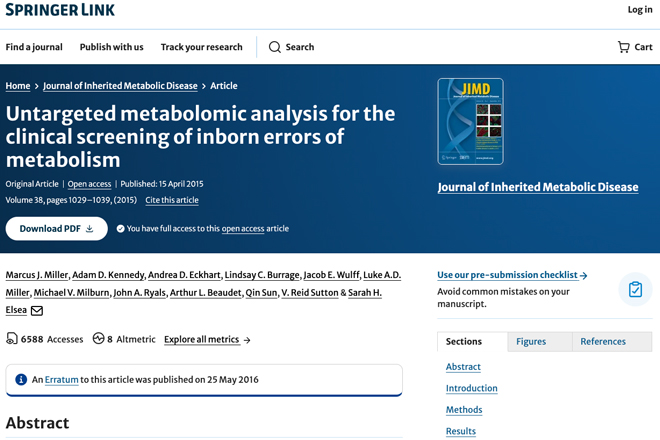The image size is (660, 440).
Task: Click the Altmetric pulse icon
Action: (x=98, y=339)
